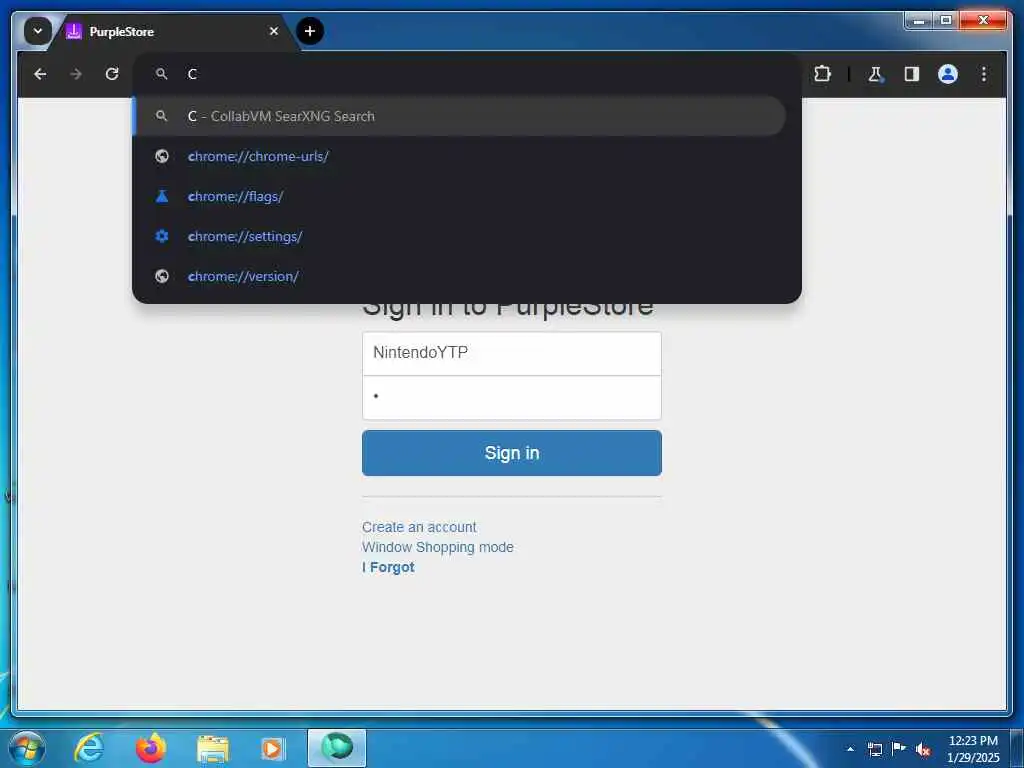Open the network tray icon

tap(874, 749)
